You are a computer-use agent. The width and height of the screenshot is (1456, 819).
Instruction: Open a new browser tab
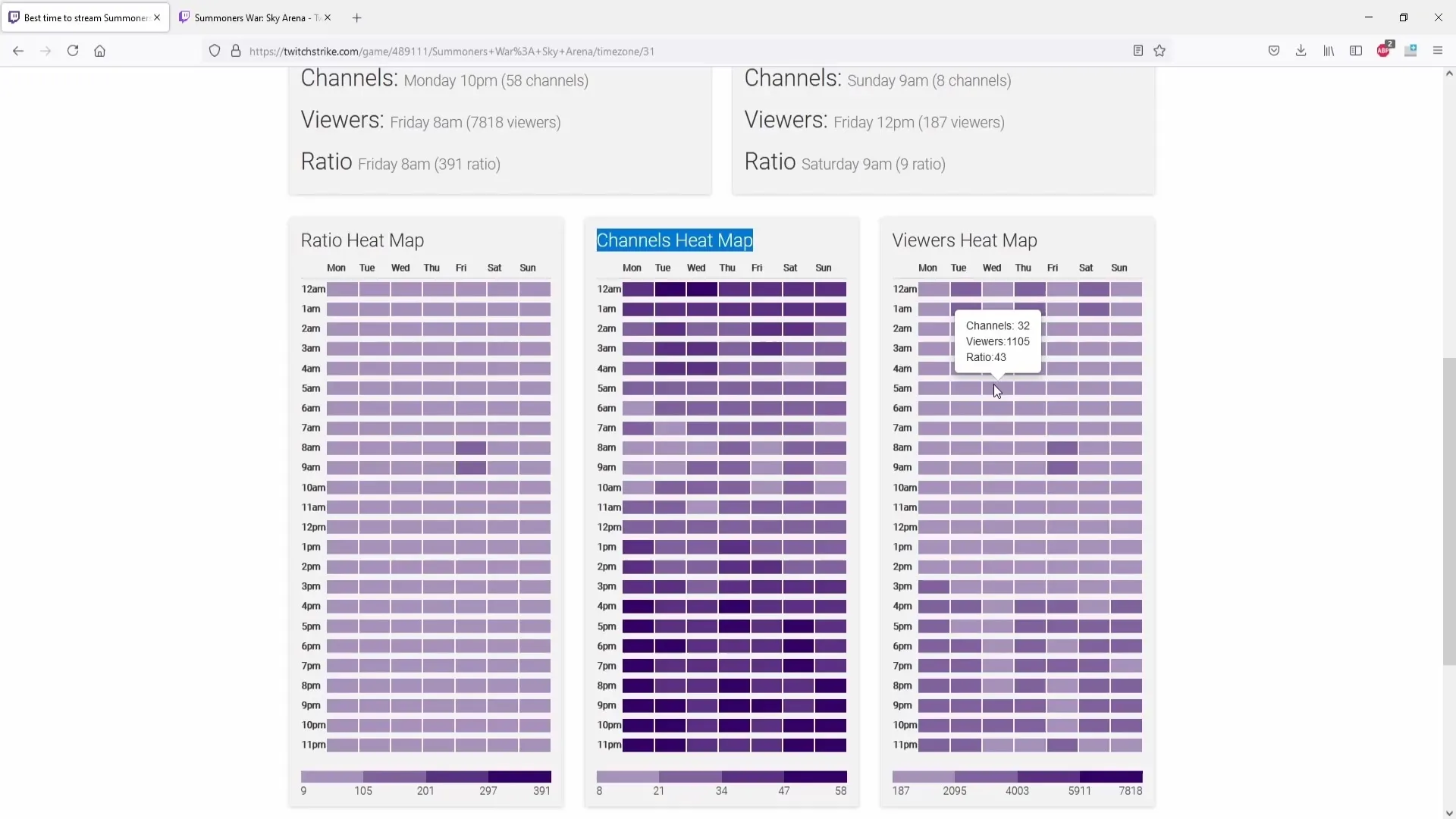[357, 17]
